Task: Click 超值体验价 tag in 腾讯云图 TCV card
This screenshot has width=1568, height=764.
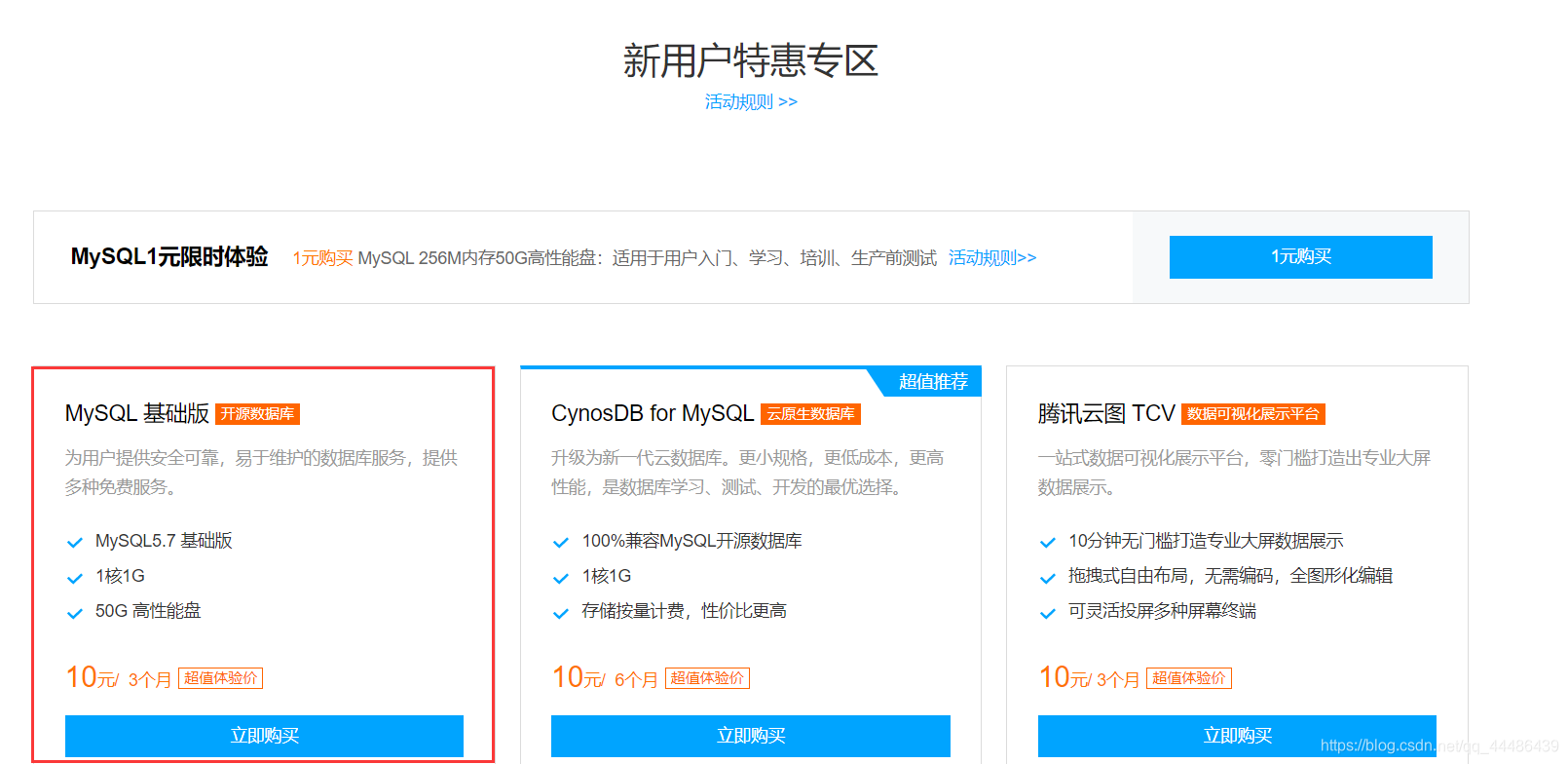Action: [x=1189, y=678]
